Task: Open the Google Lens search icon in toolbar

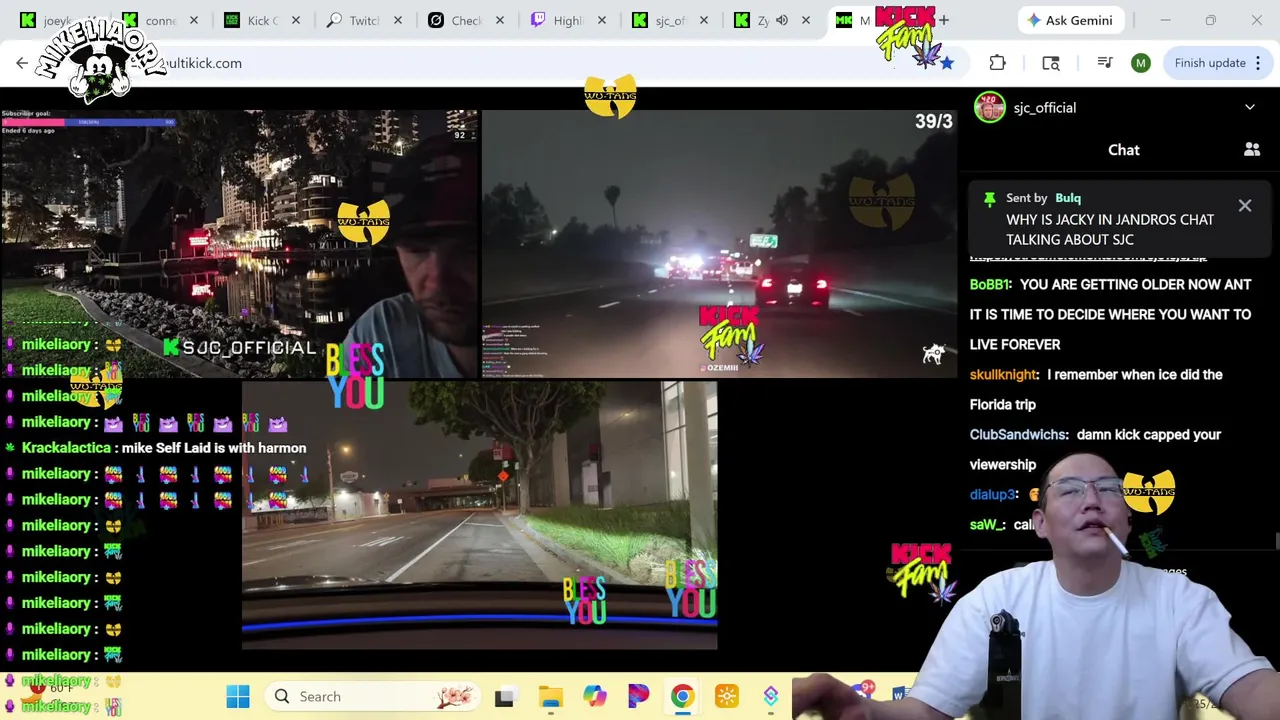Action: pos(1051,63)
